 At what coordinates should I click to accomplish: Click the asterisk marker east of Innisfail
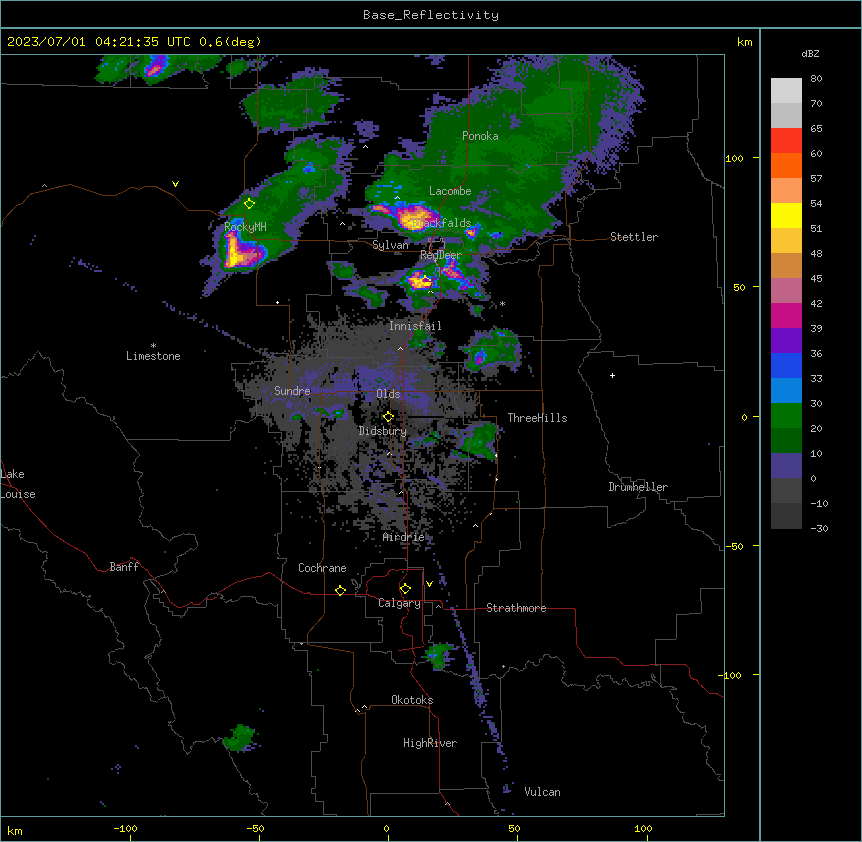(502, 303)
